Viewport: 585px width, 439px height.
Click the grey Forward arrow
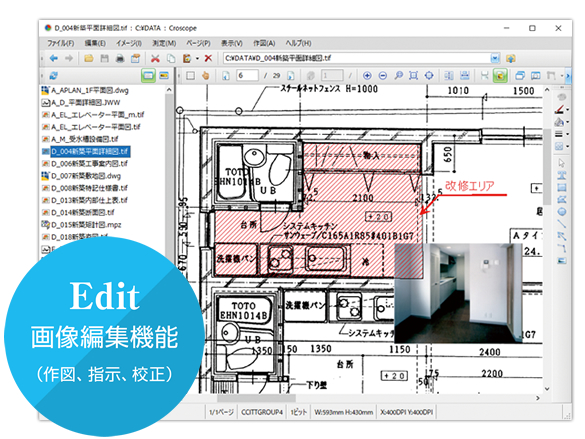tap(69, 59)
